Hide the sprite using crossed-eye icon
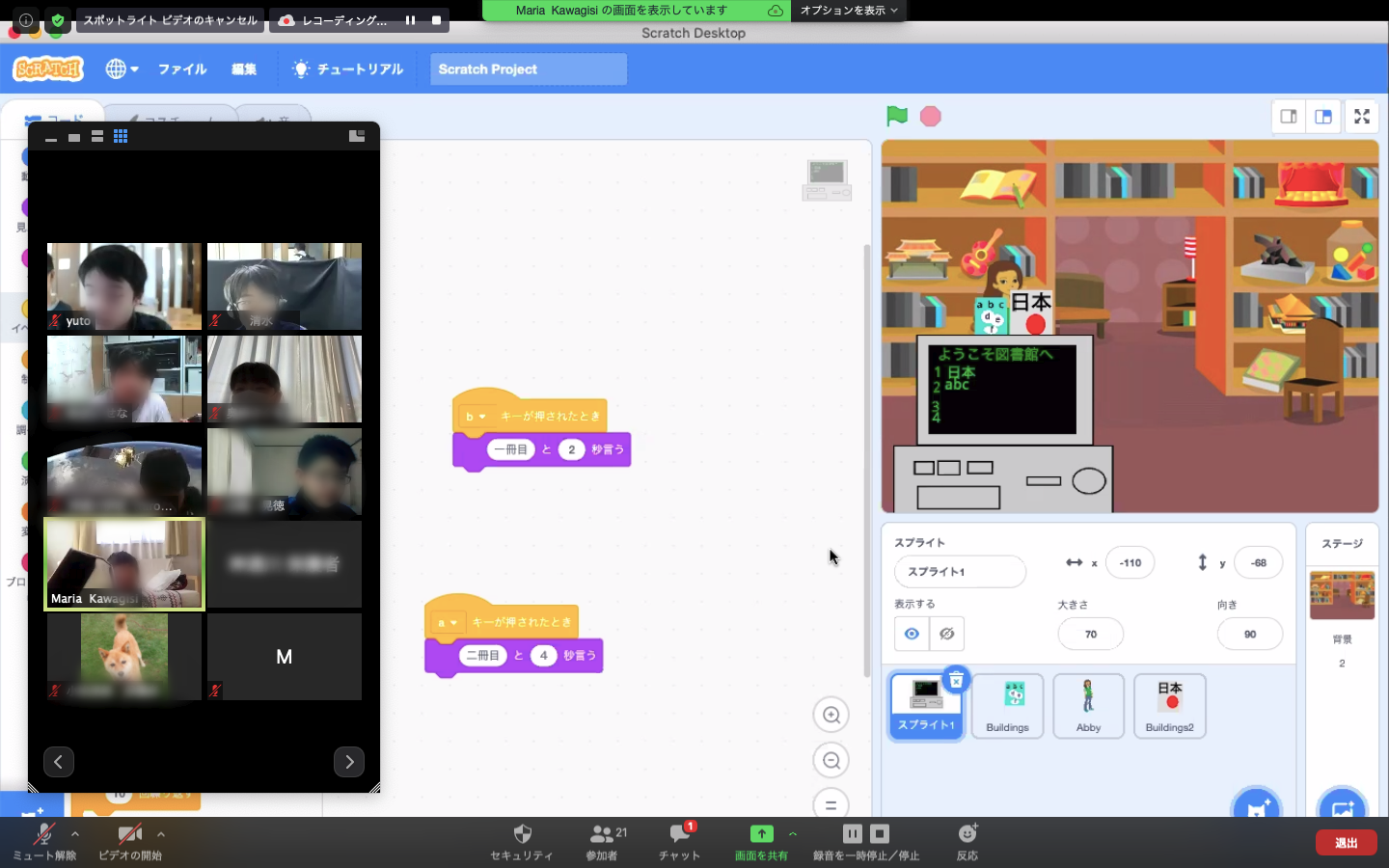Image resolution: width=1389 pixels, height=868 pixels. [x=947, y=634]
